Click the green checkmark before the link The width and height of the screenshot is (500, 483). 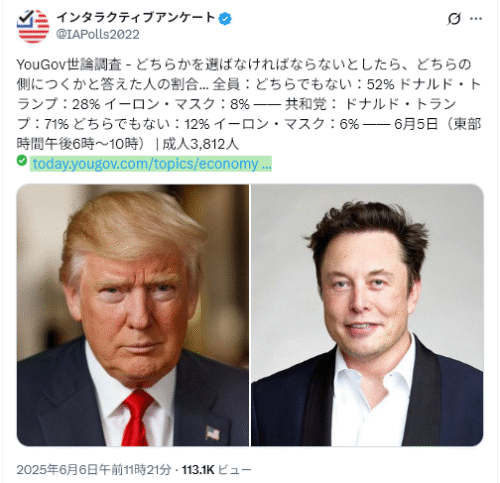[x=22, y=161]
